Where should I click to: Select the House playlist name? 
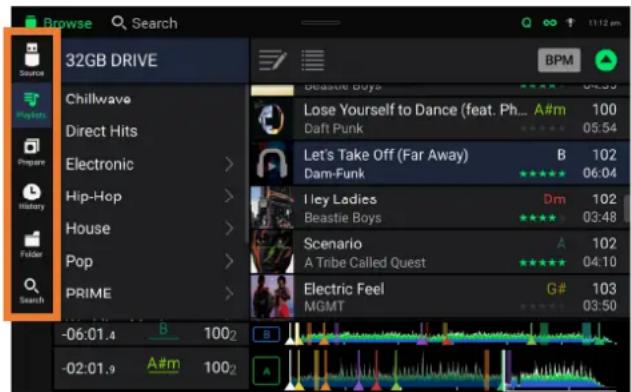88,229
